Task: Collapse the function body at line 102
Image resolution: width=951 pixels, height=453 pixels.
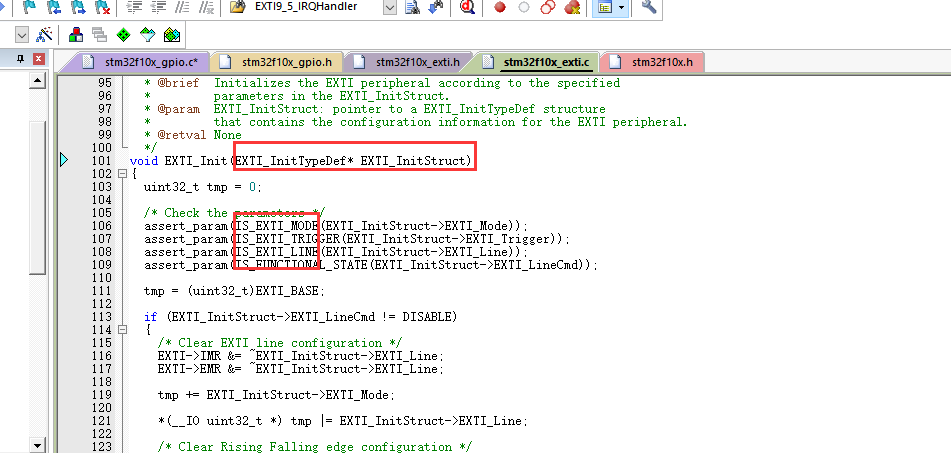Action: click(x=122, y=174)
